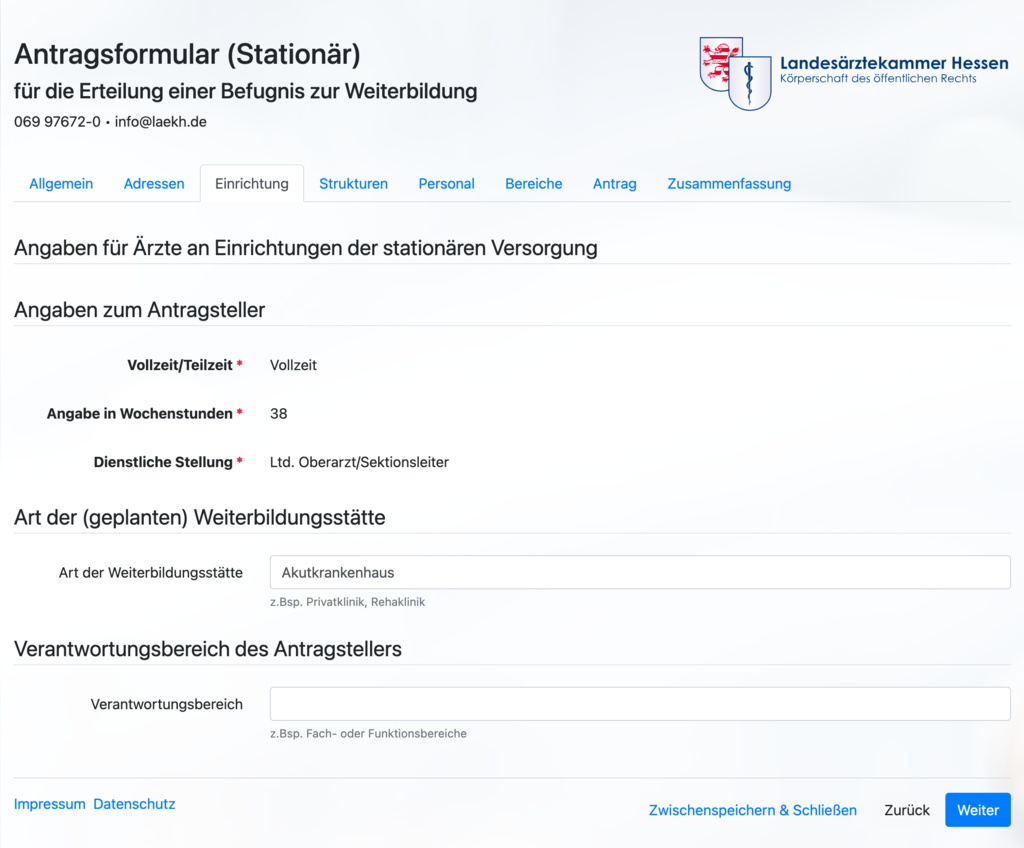The width and height of the screenshot is (1024, 848).
Task: Go back with the Zurück button
Action: pyautogui.click(x=906, y=810)
